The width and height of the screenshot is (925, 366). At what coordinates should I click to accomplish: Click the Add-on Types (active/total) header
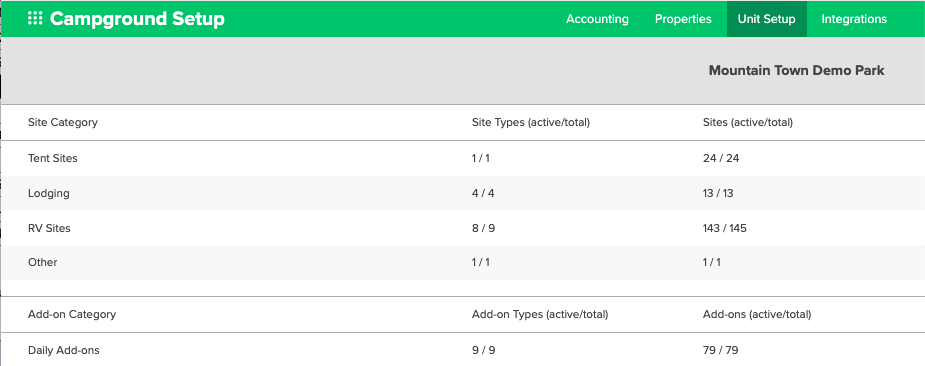[x=540, y=314]
